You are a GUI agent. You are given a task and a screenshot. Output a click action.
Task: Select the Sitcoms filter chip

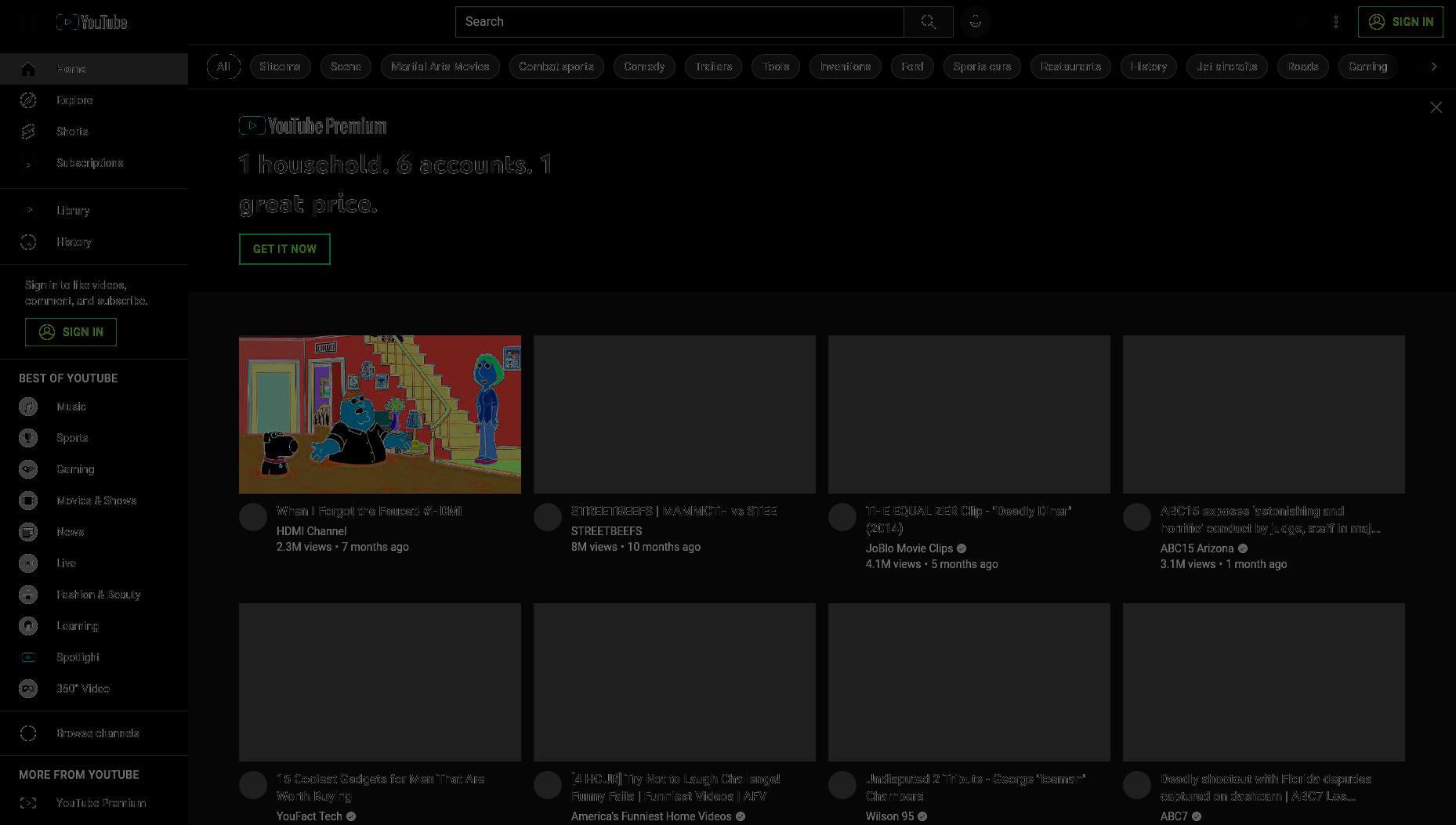click(x=280, y=67)
